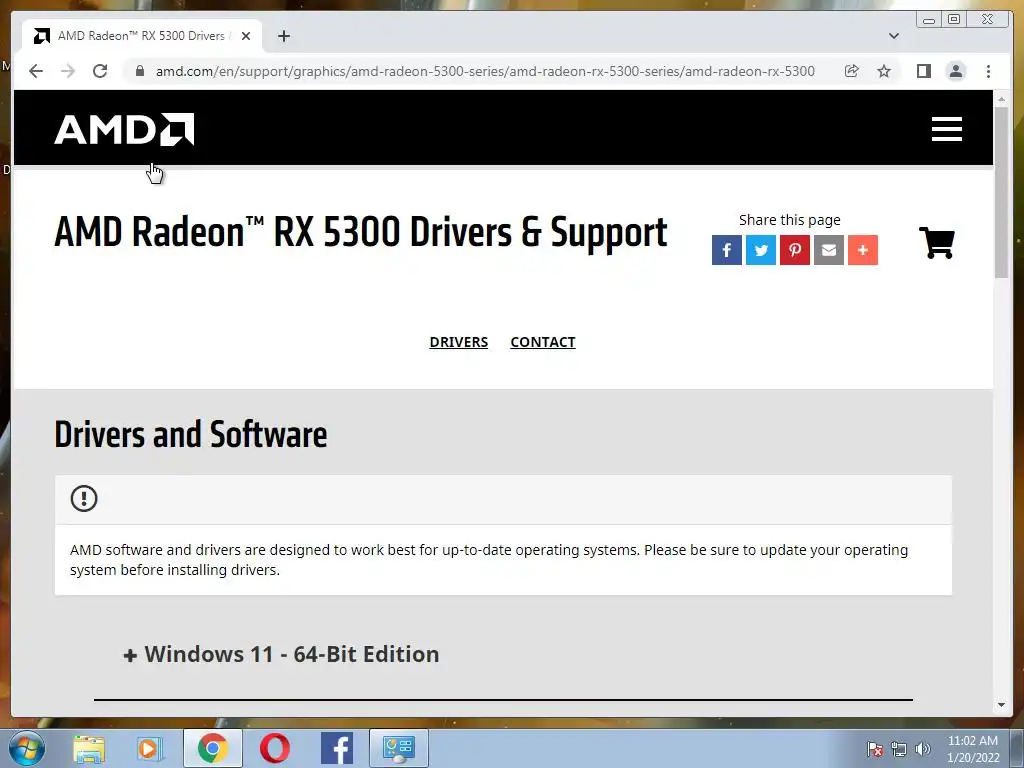The width and height of the screenshot is (1024, 768).
Task: Click the page vertical scrollbar thumb
Action: pos(1001,193)
